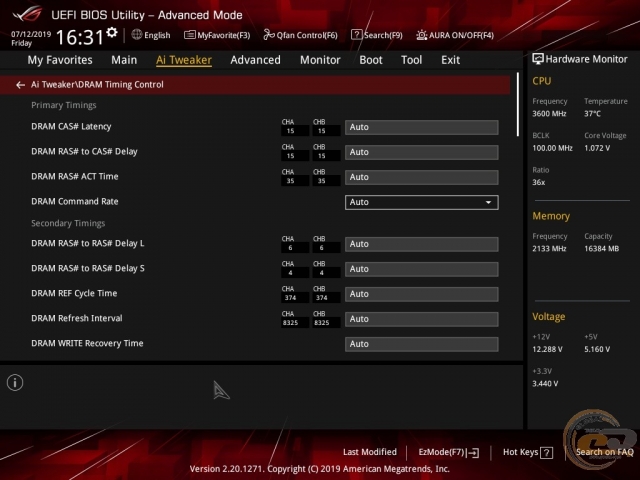Go to the Monitor tab

click(320, 60)
